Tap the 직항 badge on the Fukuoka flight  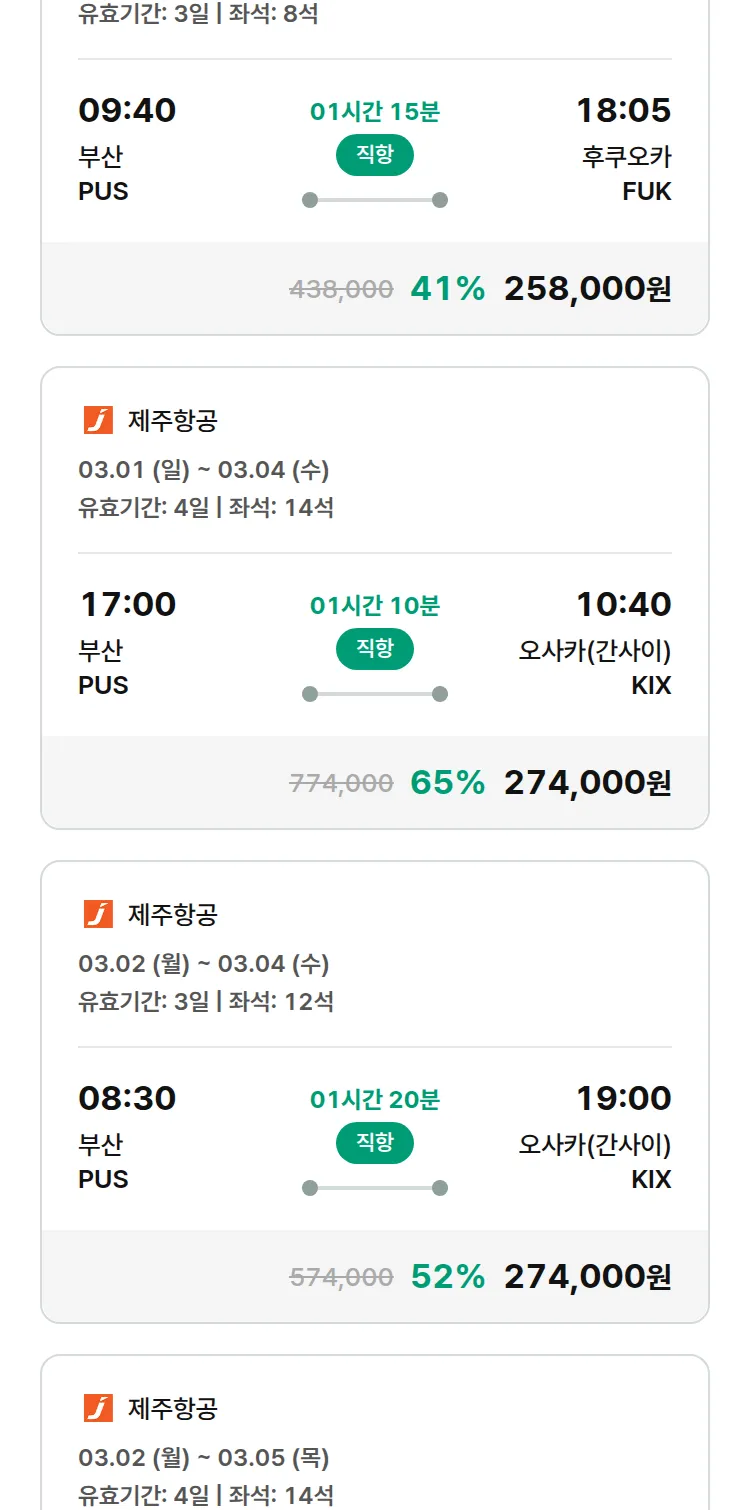[374, 155]
